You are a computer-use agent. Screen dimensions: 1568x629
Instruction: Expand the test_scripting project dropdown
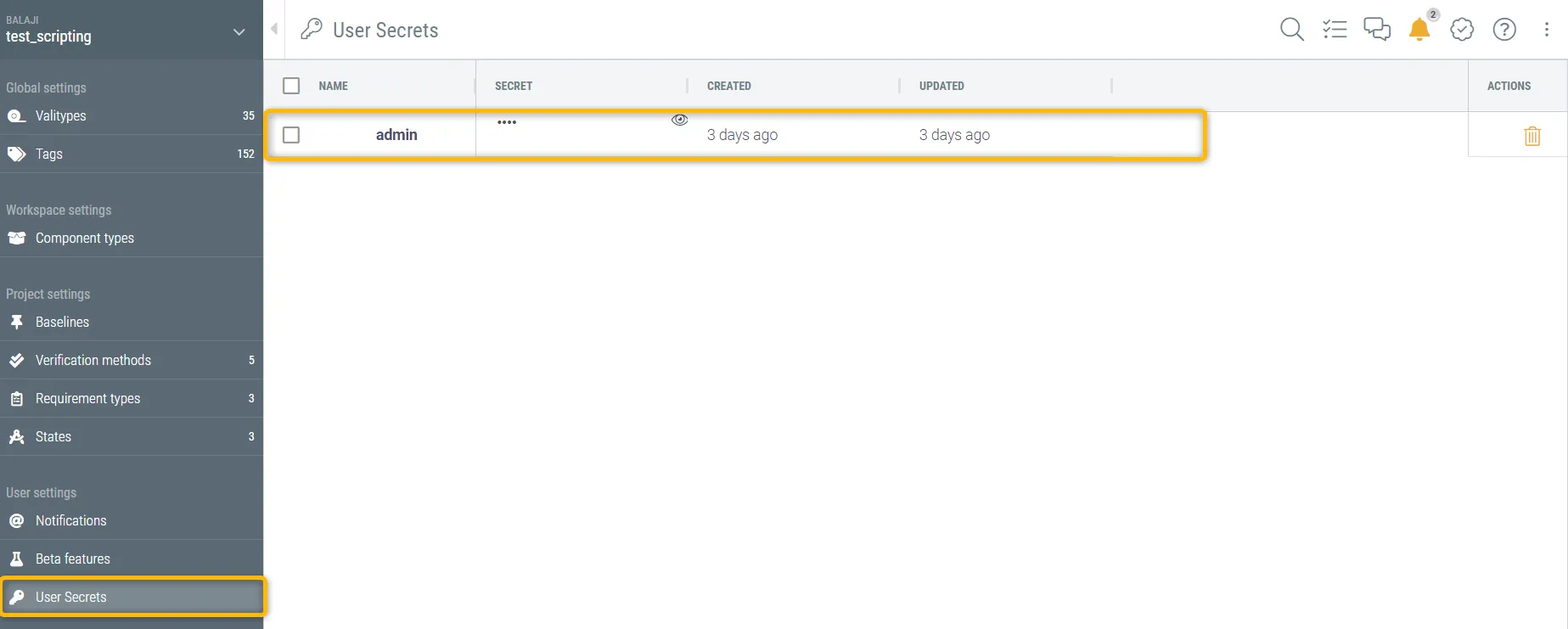(239, 32)
